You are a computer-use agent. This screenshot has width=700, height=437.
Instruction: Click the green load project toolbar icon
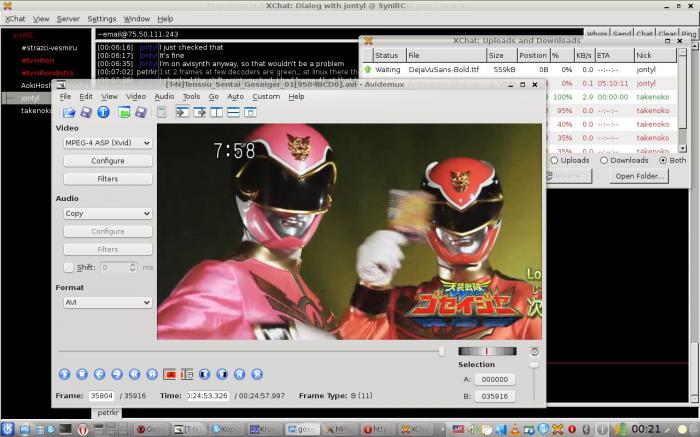tap(124, 112)
